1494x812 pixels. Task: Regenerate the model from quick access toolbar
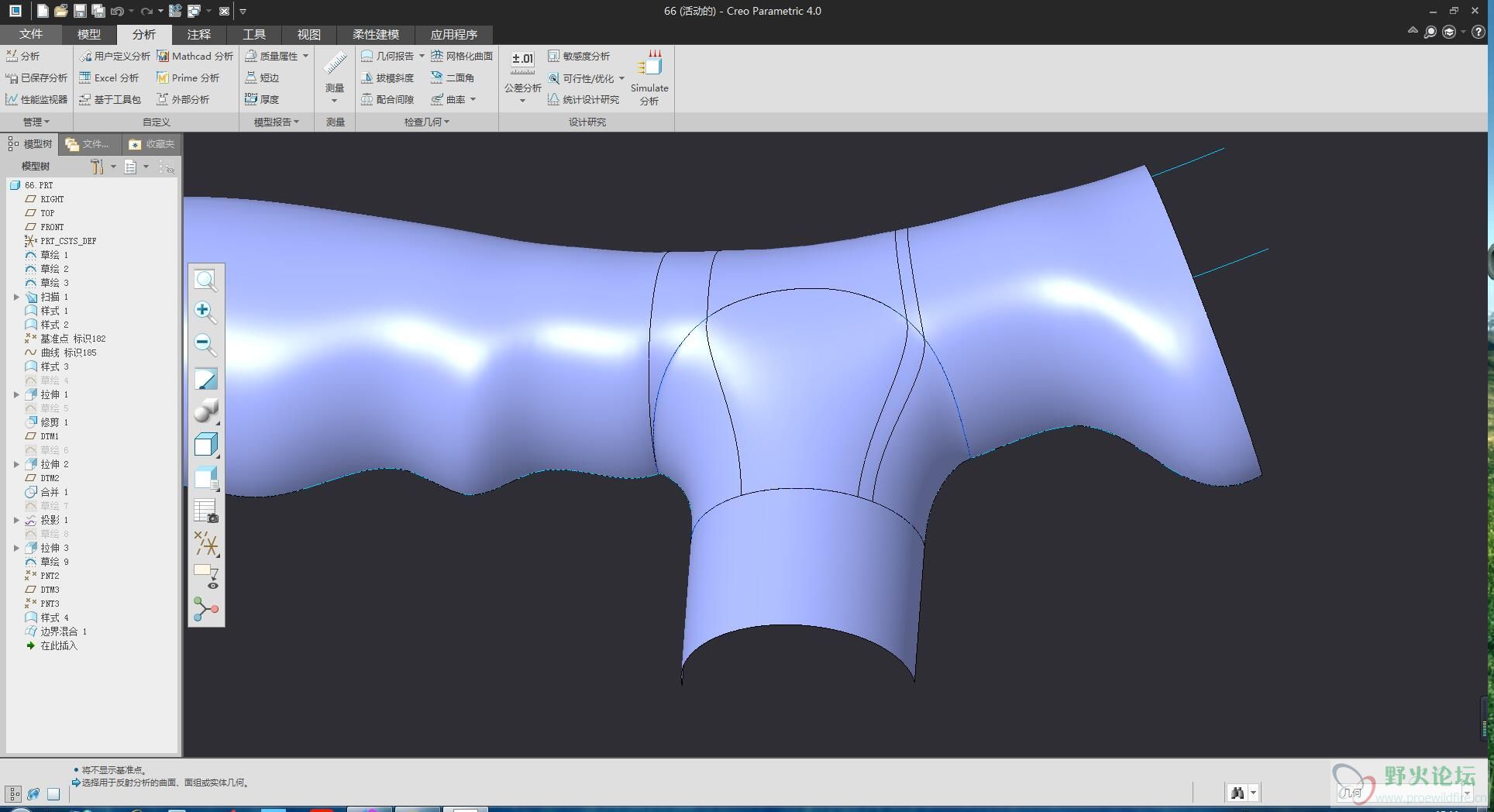coord(175,11)
